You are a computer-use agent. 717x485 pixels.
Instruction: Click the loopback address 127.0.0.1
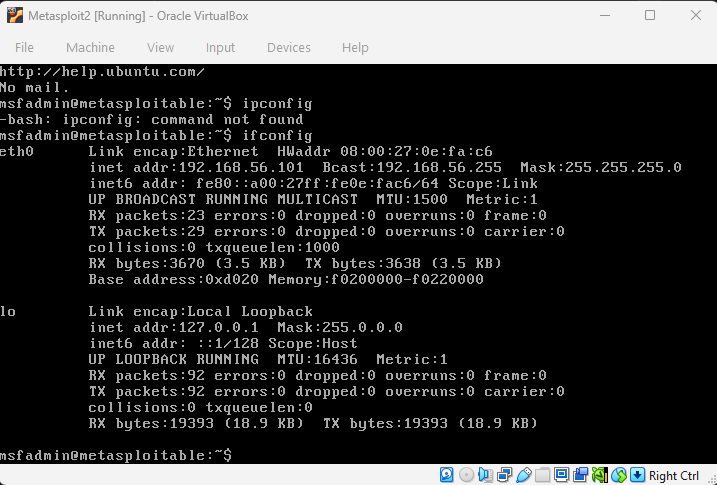coord(219,327)
